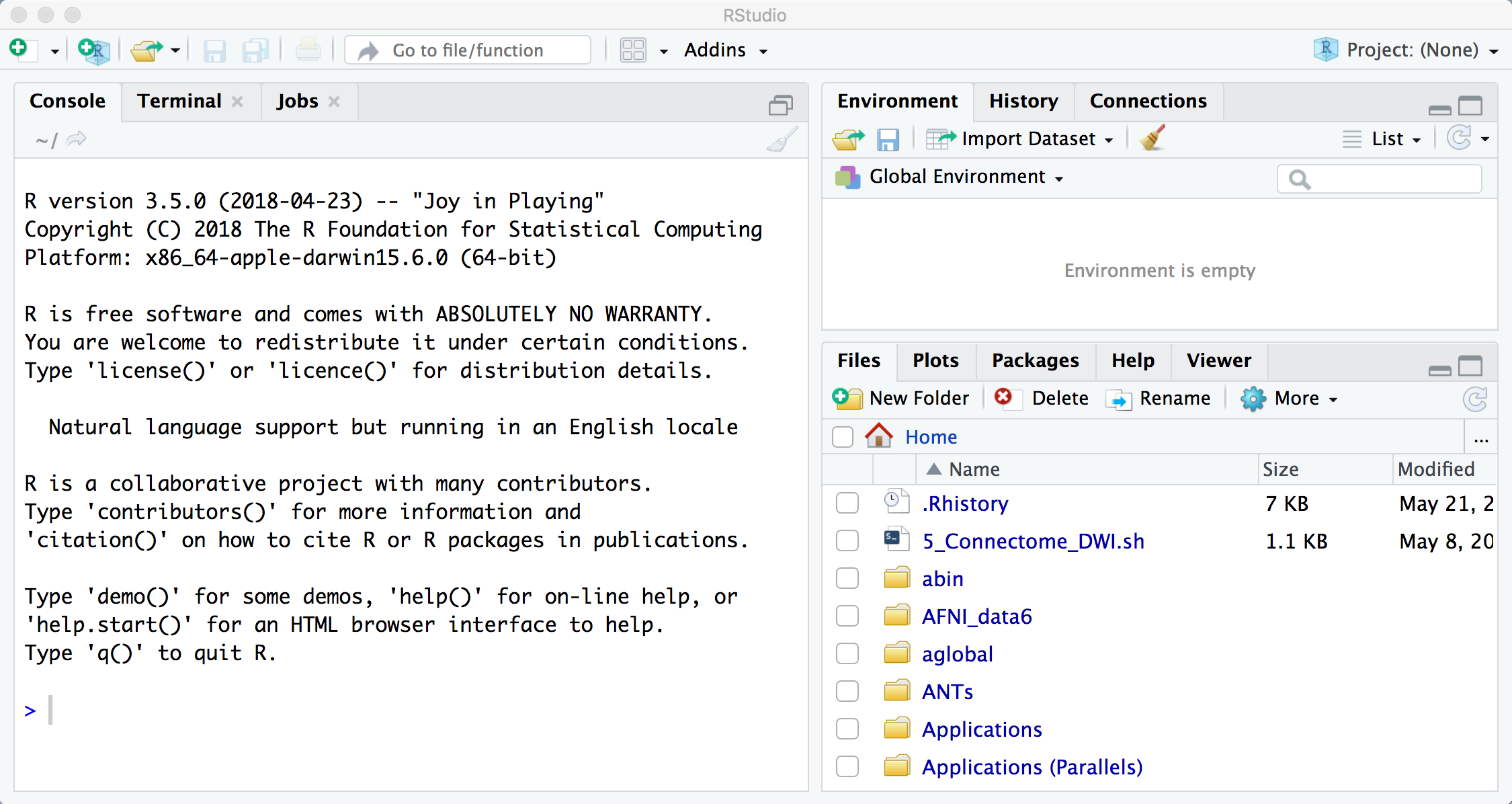Minimize the Environment pane

(x=1439, y=110)
